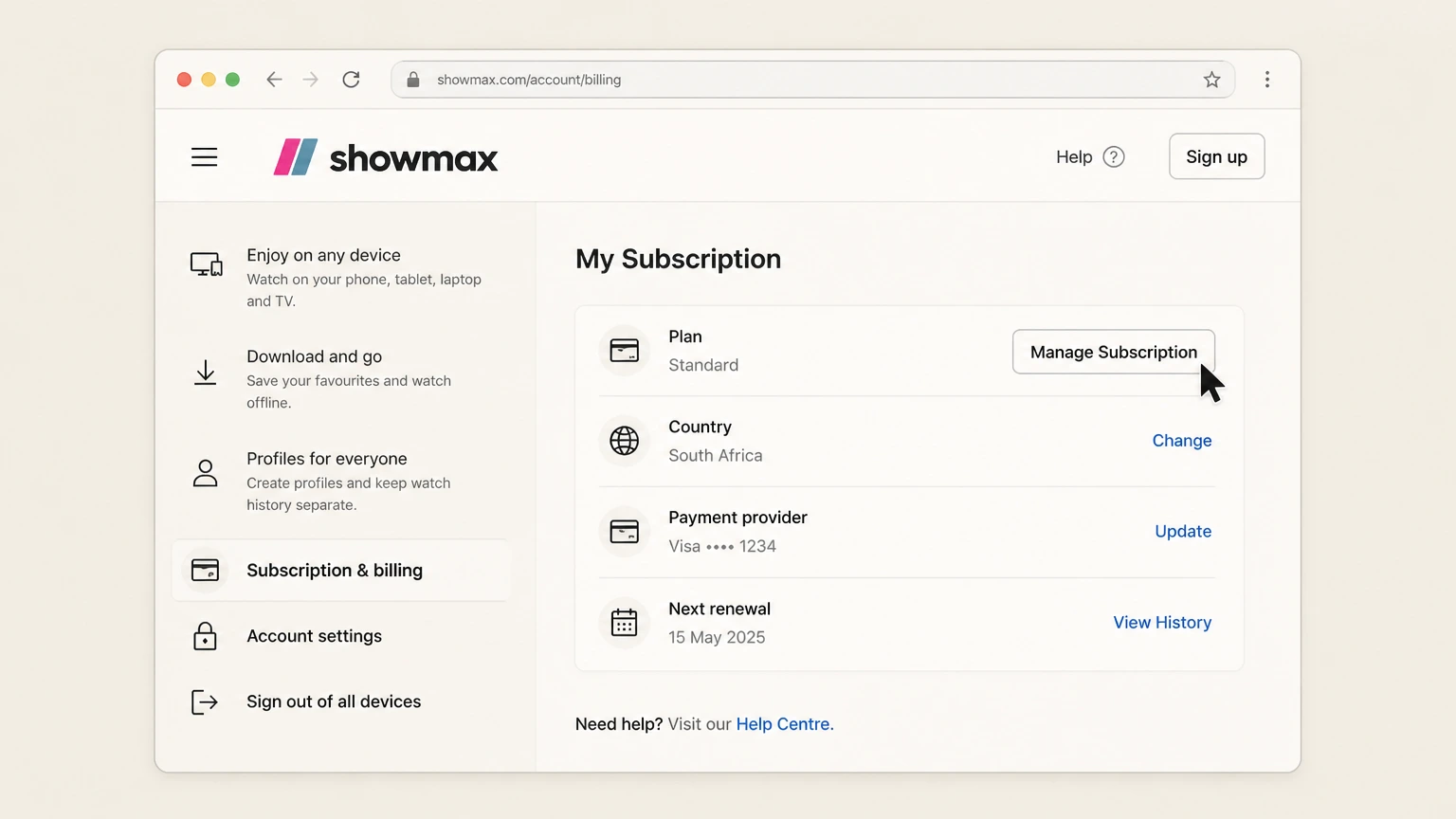Screen dimensions: 1456x819
Task: Open Subscription & billing section
Action: [x=340, y=570]
